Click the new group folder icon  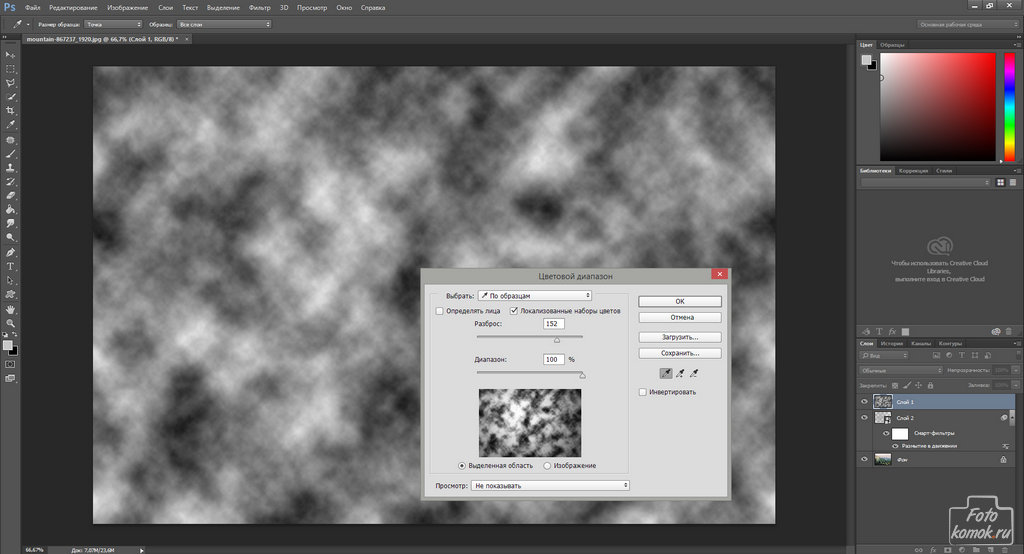(x=975, y=550)
